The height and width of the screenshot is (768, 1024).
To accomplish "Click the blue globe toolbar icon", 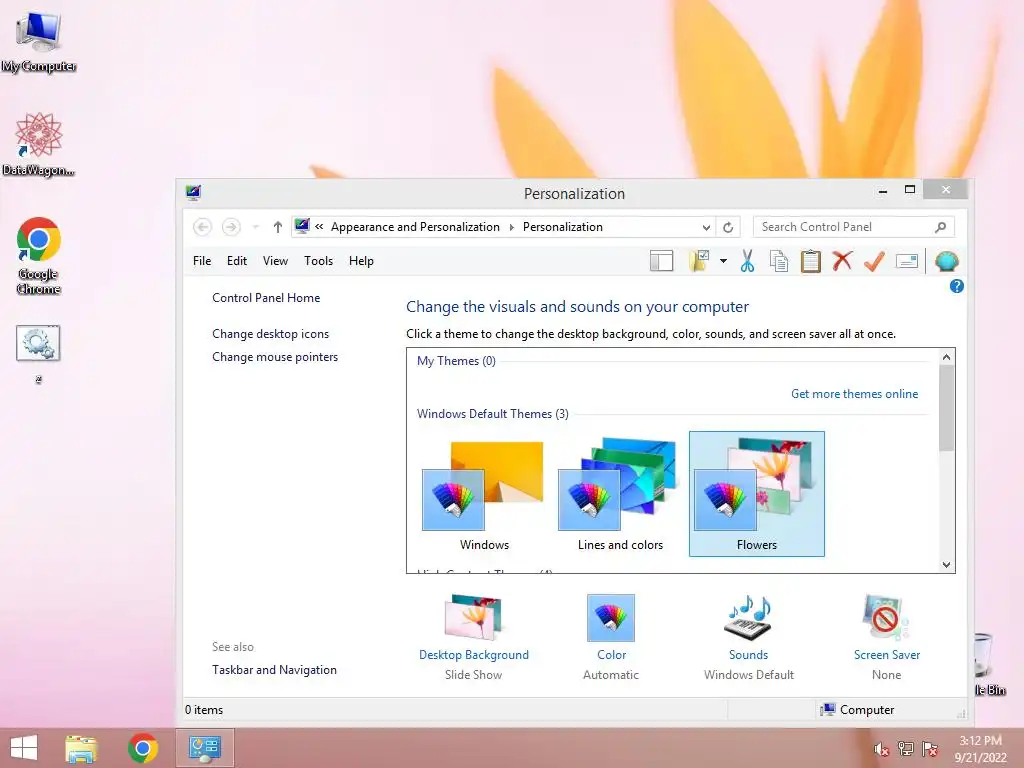I will pos(946,261).
